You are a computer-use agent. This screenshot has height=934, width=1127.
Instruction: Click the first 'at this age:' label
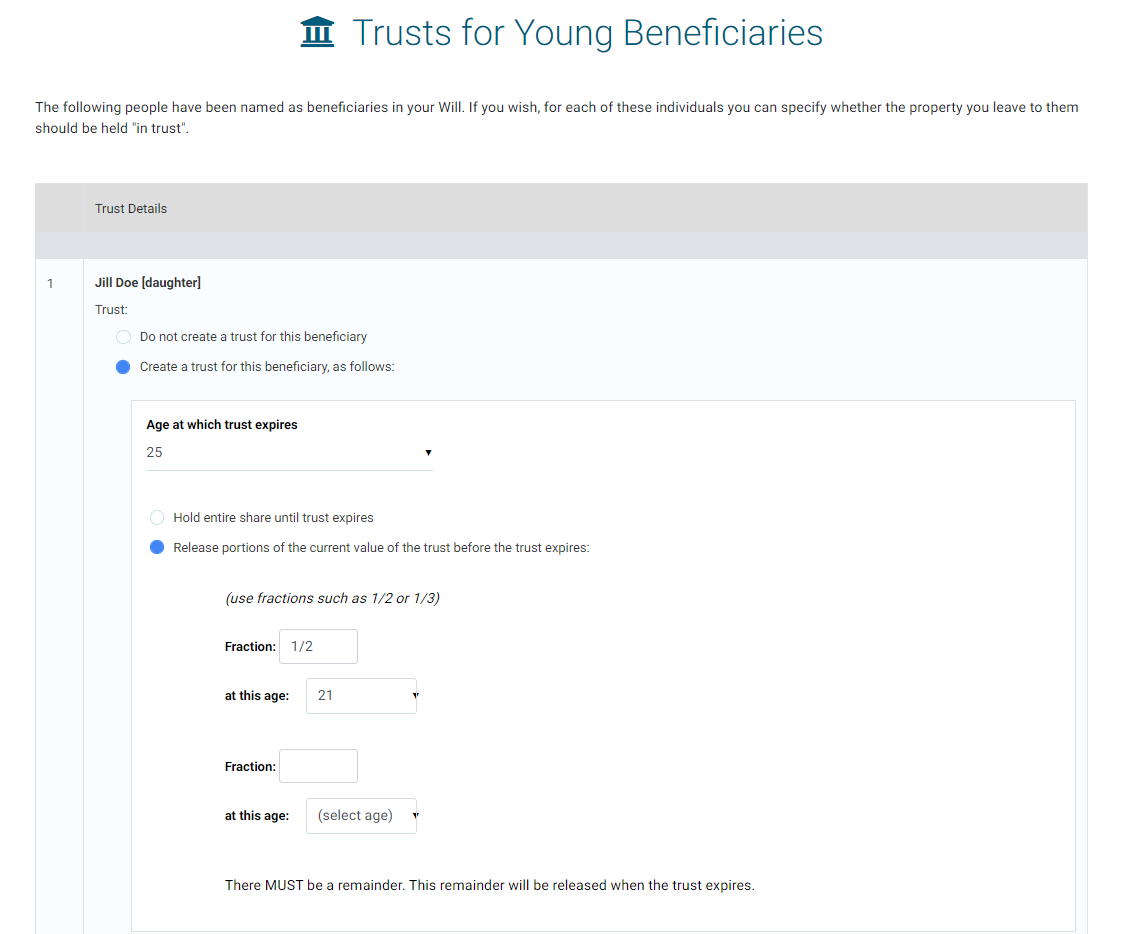(x=257, y=696)
